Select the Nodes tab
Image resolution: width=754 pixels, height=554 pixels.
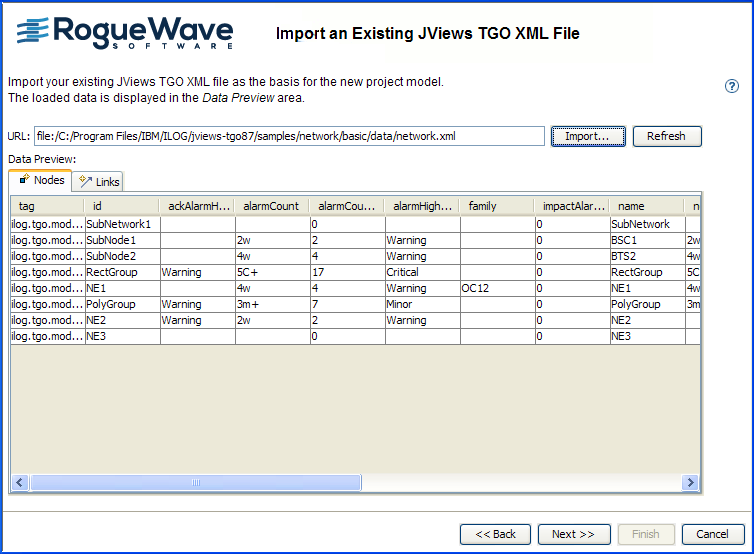[x=41, y=180]
